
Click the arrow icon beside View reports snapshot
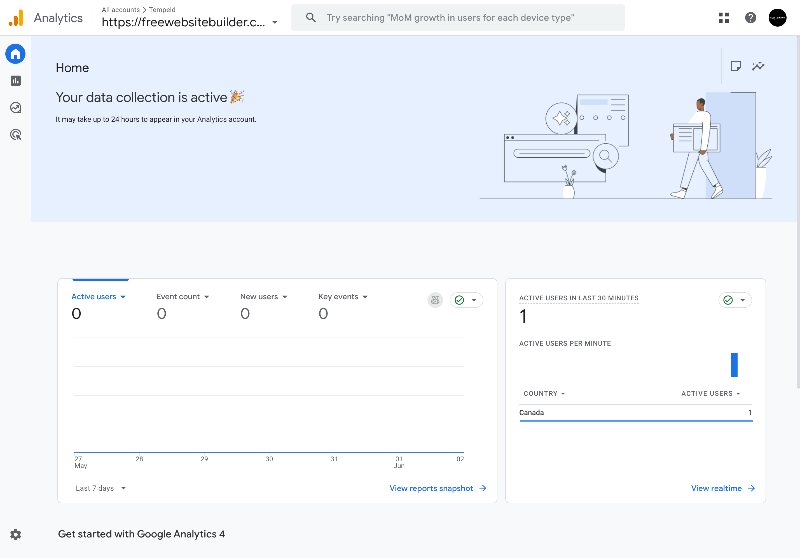pos(483,488)
